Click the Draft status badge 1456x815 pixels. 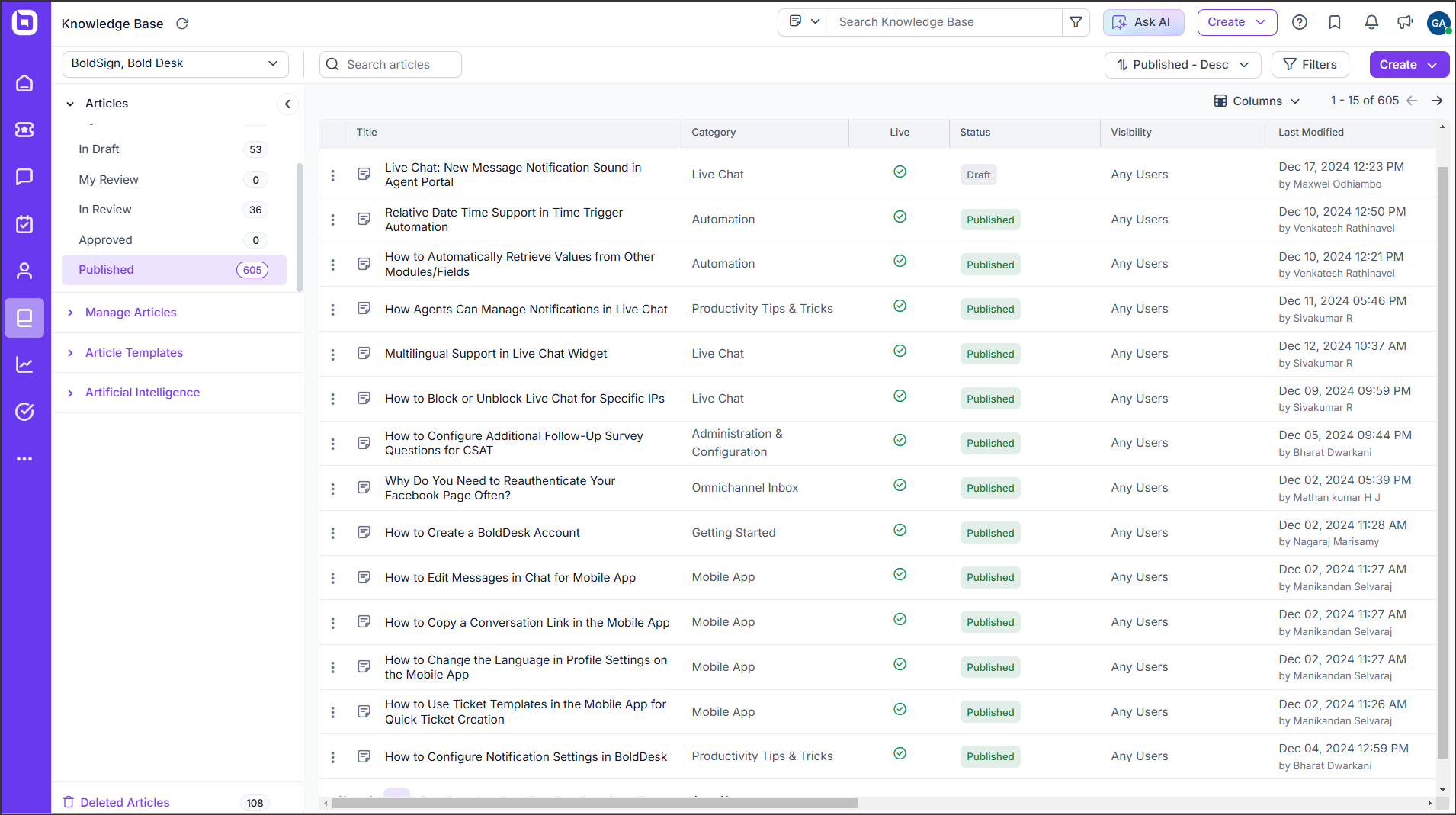(x=978, y=175)
